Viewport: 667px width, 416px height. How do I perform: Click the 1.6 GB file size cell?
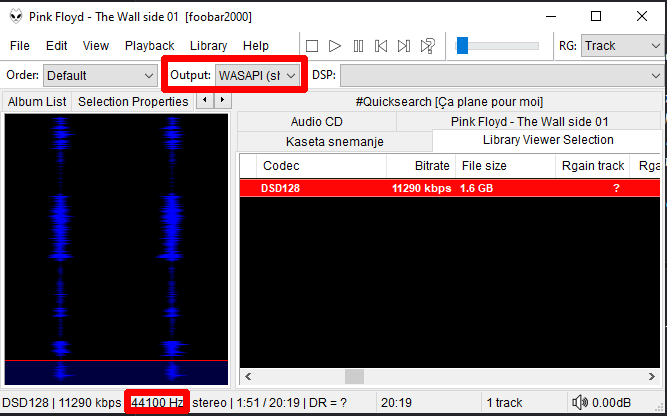[x=476, y=188]
